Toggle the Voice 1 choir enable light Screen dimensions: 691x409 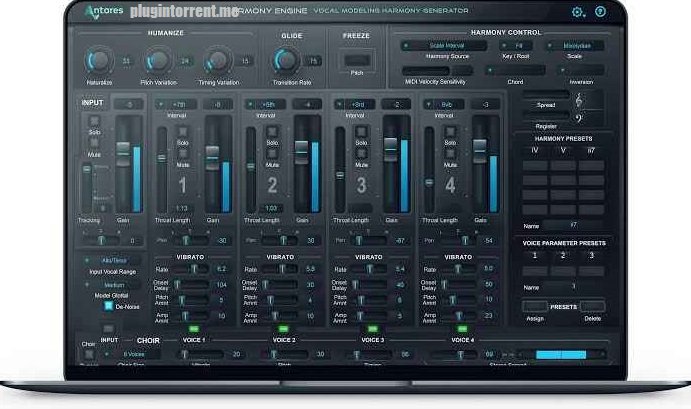pyautogui.click(x=193, y=329)
